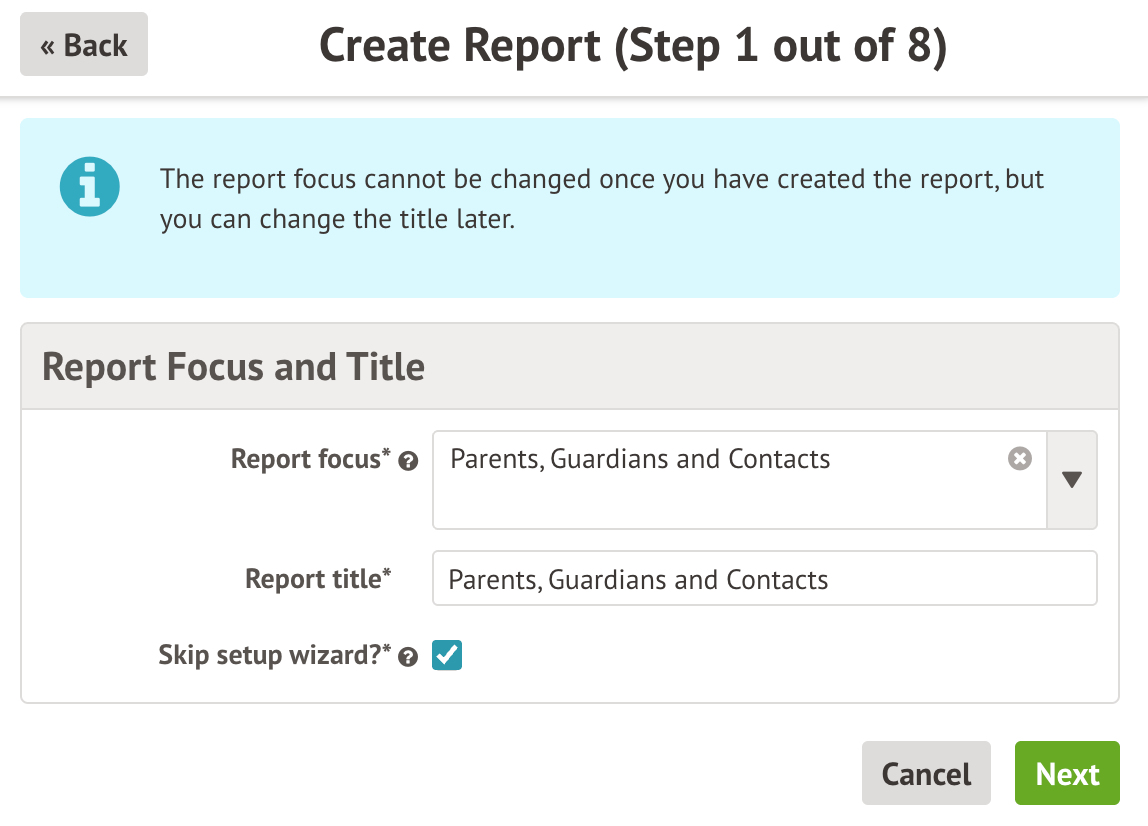The height and width of the screenshot is (826, 1148).
Task: Click the selected Parents, Guardians and Contacts focus value
Action: (640, 459)
